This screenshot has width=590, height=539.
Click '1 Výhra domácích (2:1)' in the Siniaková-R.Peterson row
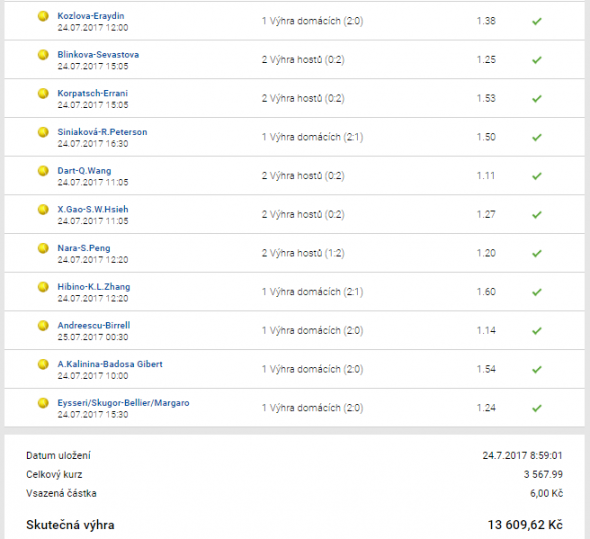312,137
